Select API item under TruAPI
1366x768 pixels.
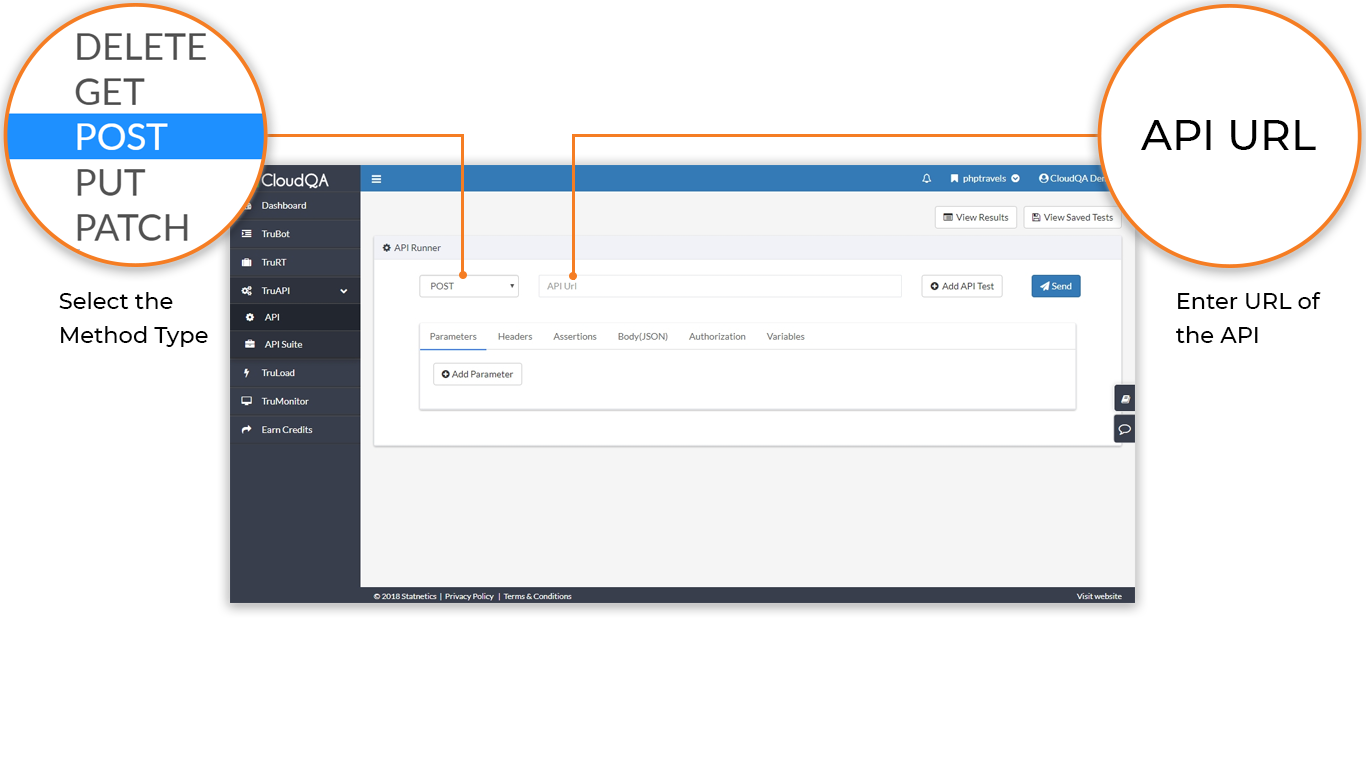tap(295, 317)
